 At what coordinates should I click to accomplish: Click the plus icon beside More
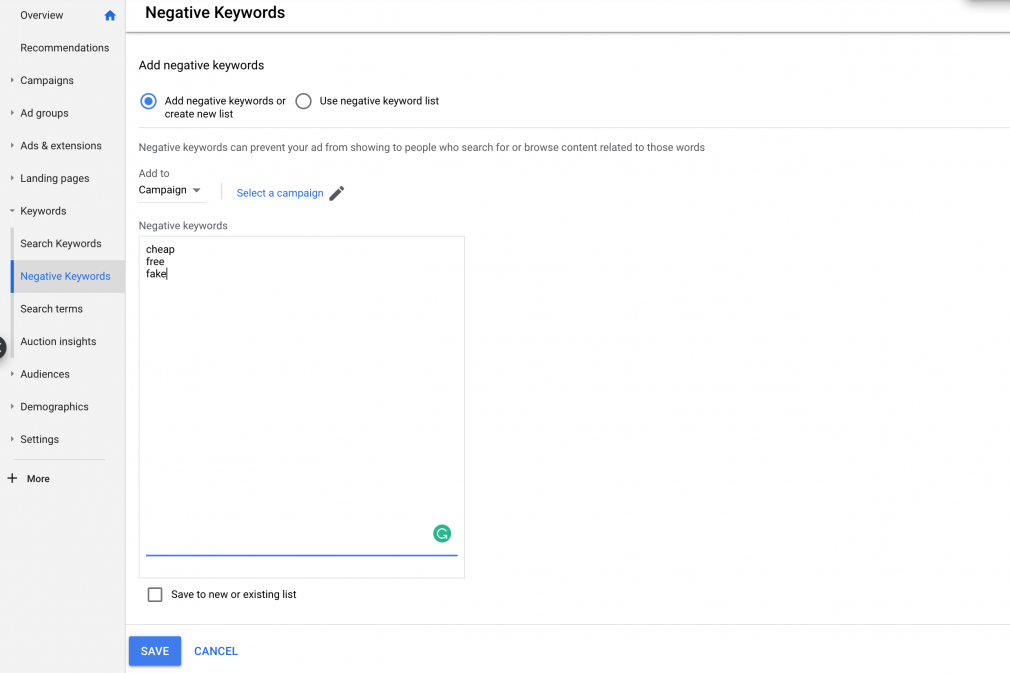tap(13, 479)
